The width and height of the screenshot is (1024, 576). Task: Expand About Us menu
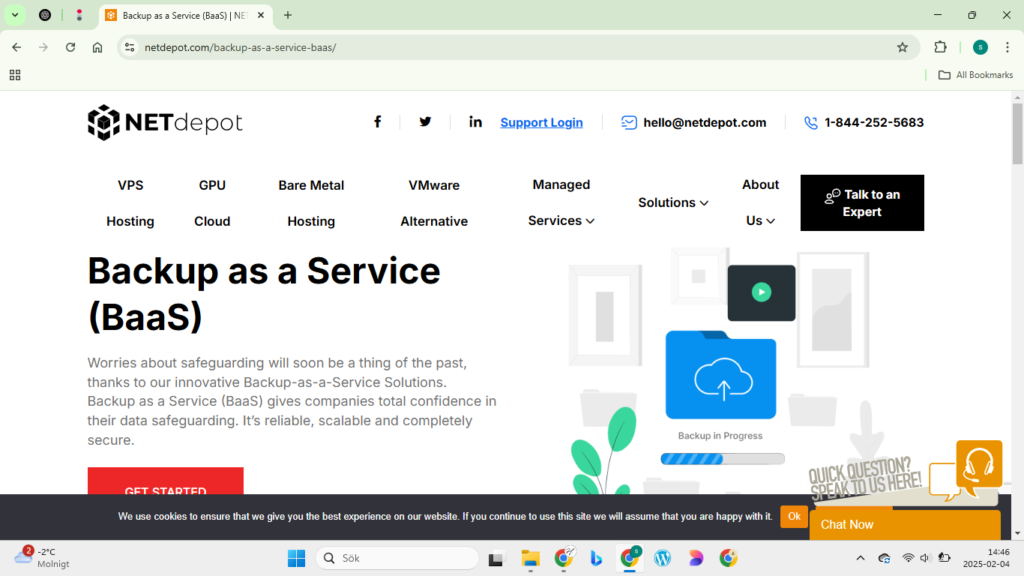tap(760, 202)
